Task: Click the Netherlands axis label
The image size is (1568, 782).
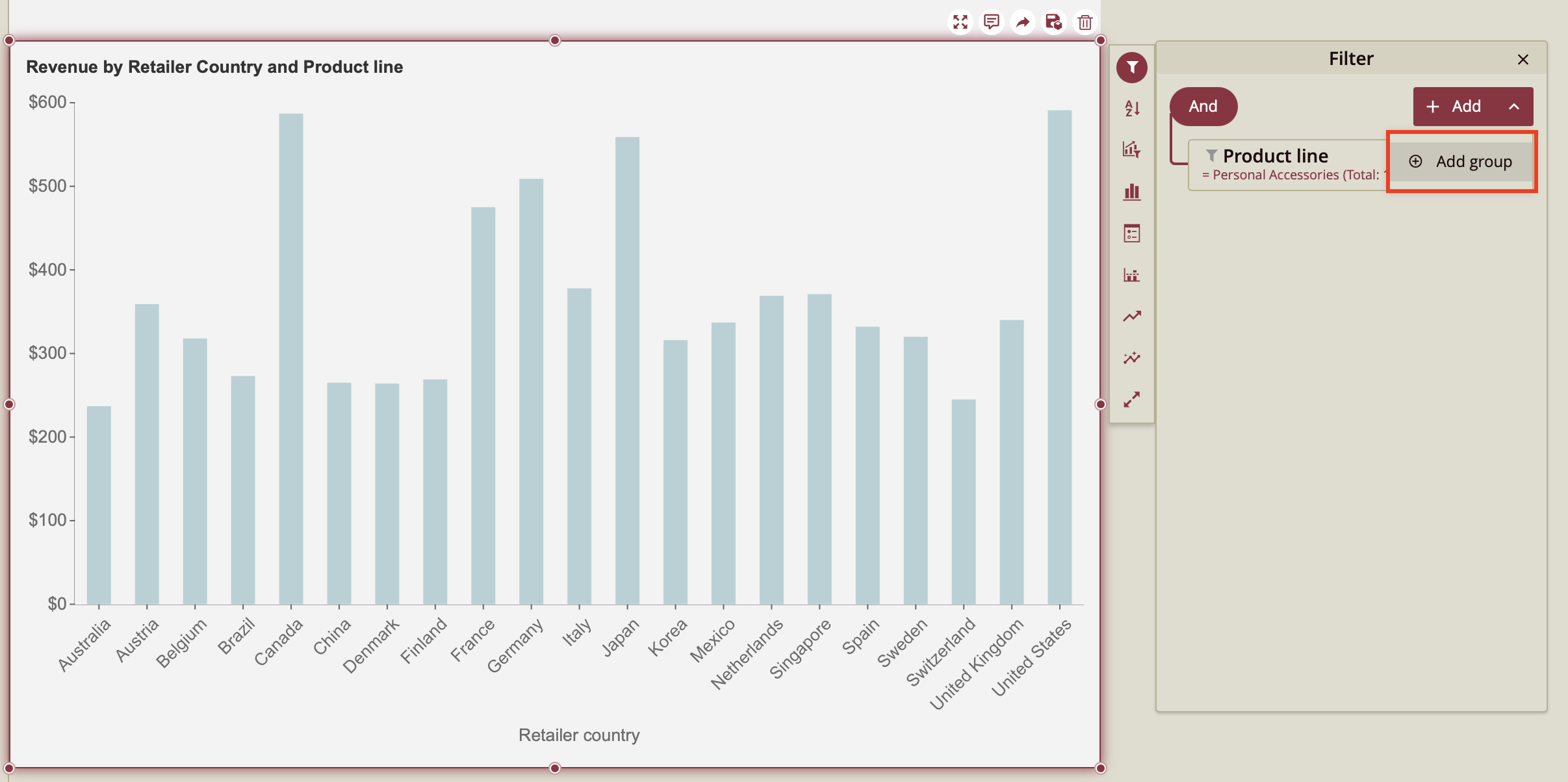Action: pyautogui.click(x=747, y=653)
